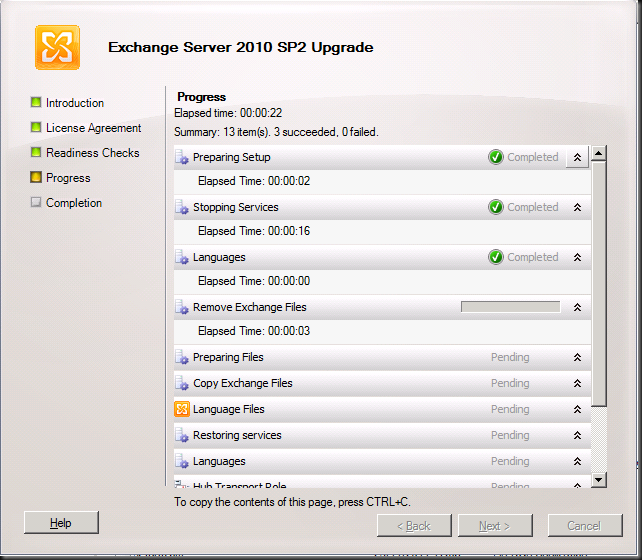Image resolution: width=642 pixels, height=560 pixels.
Task: Click Pending status of Preparing Files
Action: coord(510,357)
